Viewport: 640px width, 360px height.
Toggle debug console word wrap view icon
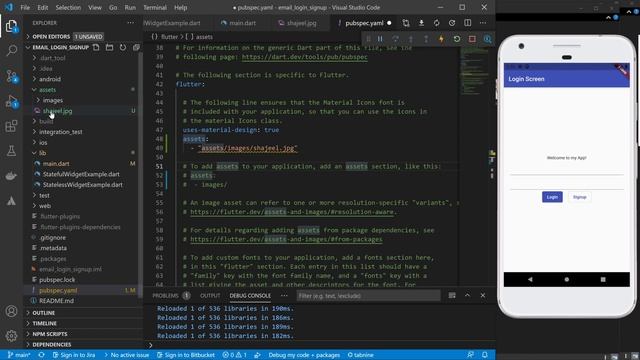[452, 295]
